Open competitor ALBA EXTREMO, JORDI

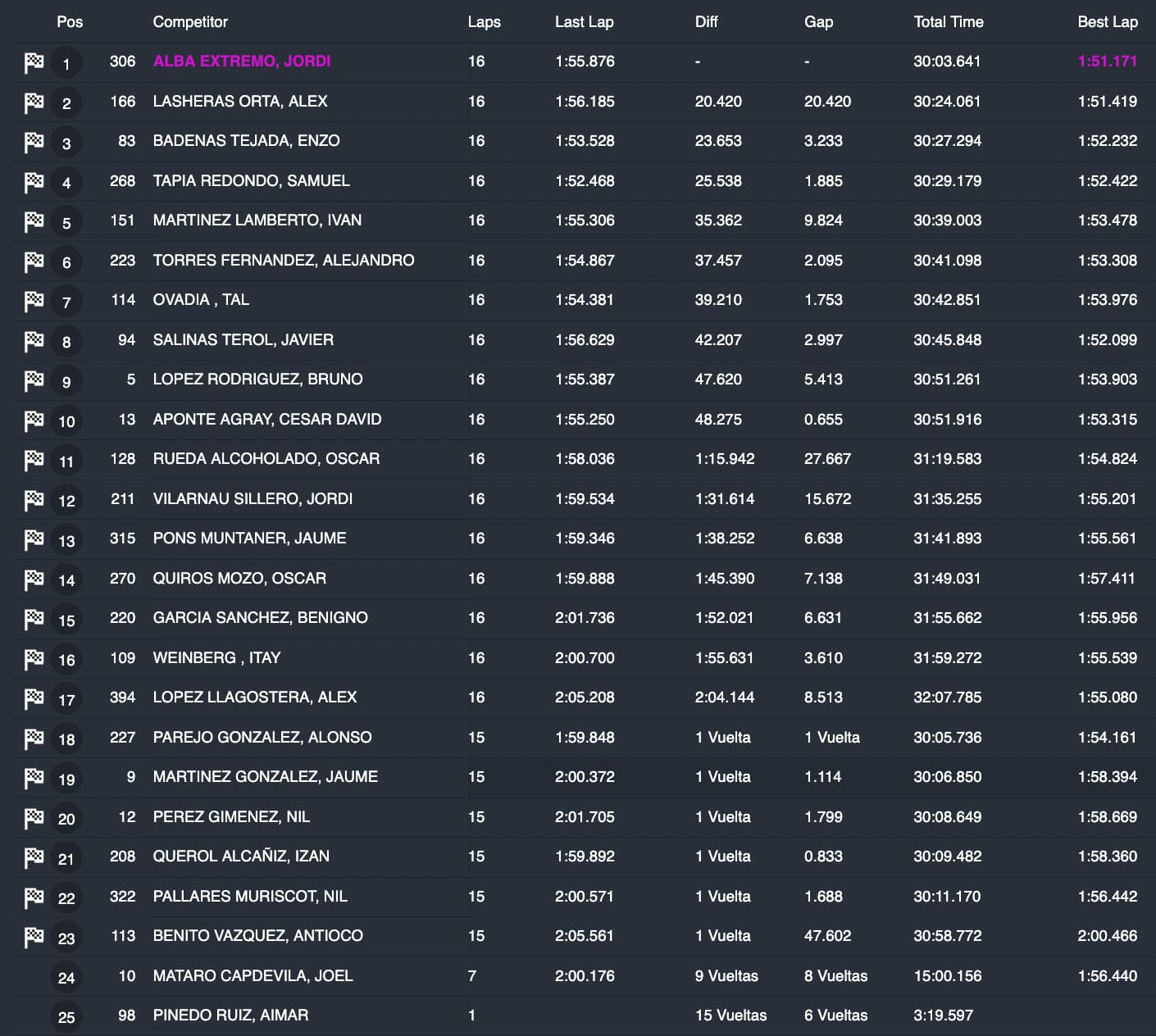(x=242, y=61)
